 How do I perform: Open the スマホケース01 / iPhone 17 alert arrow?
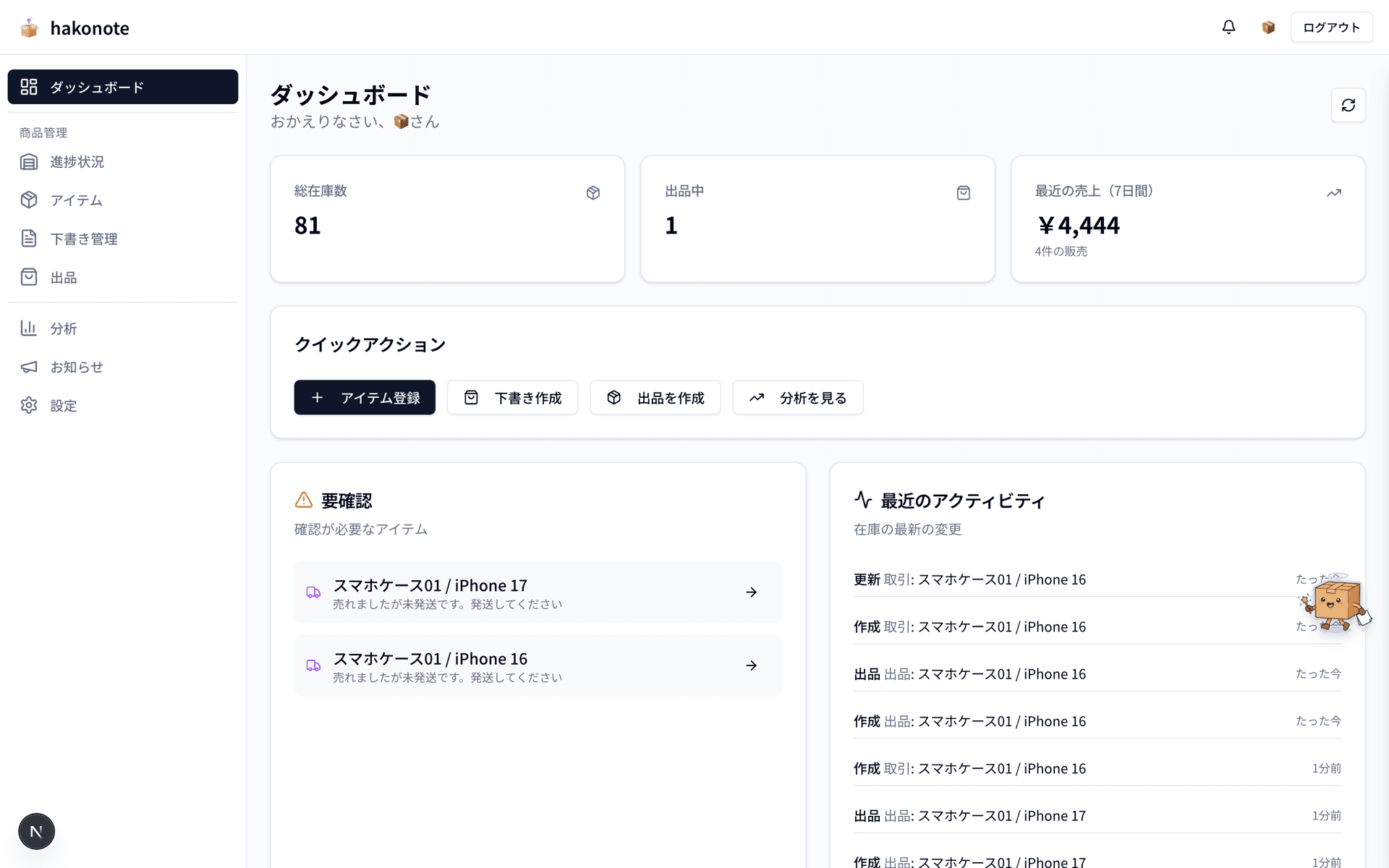tap(751, 592)
